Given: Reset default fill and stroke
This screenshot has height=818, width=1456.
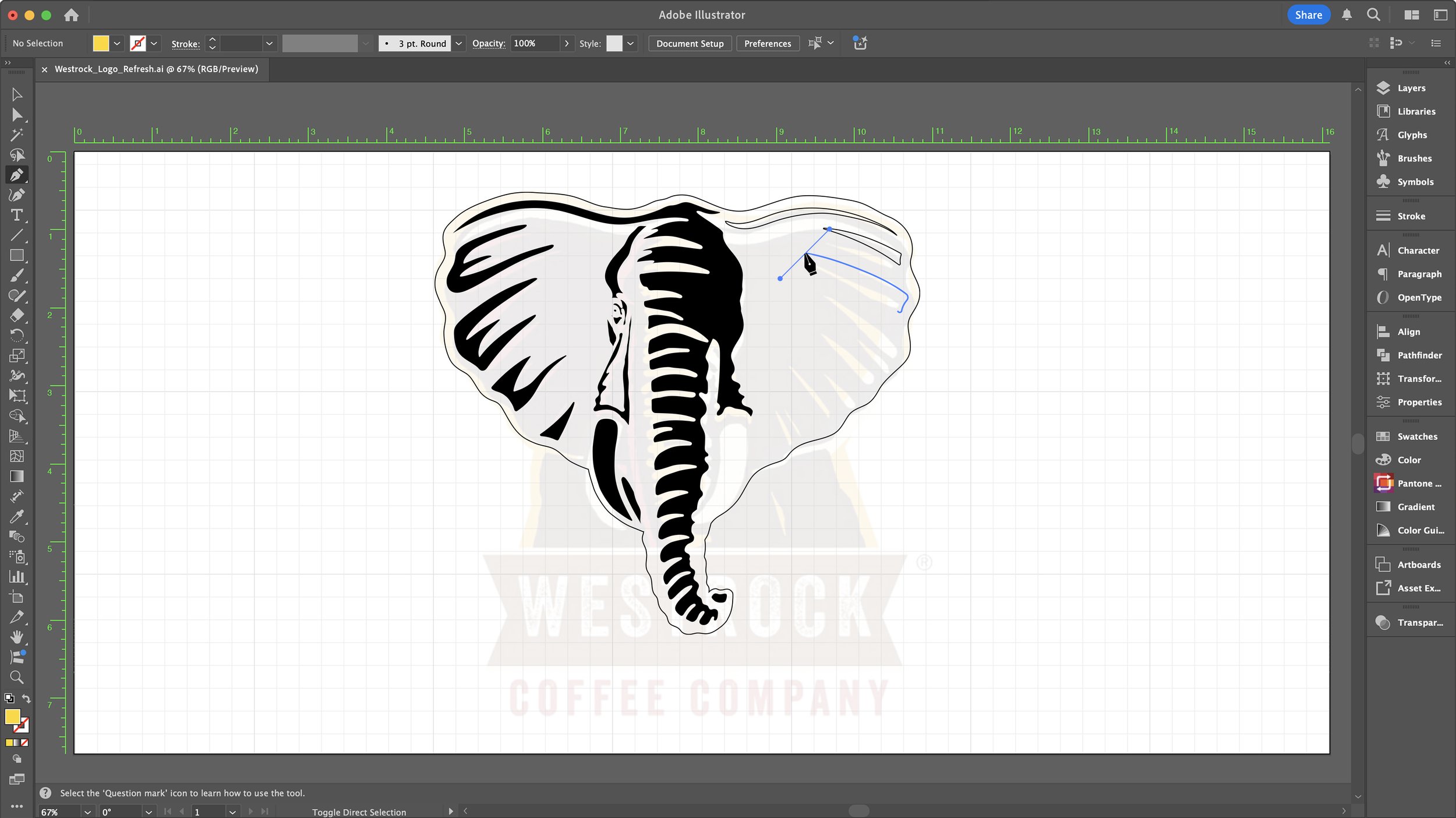Looking at the screenshot, I should 9,698.
